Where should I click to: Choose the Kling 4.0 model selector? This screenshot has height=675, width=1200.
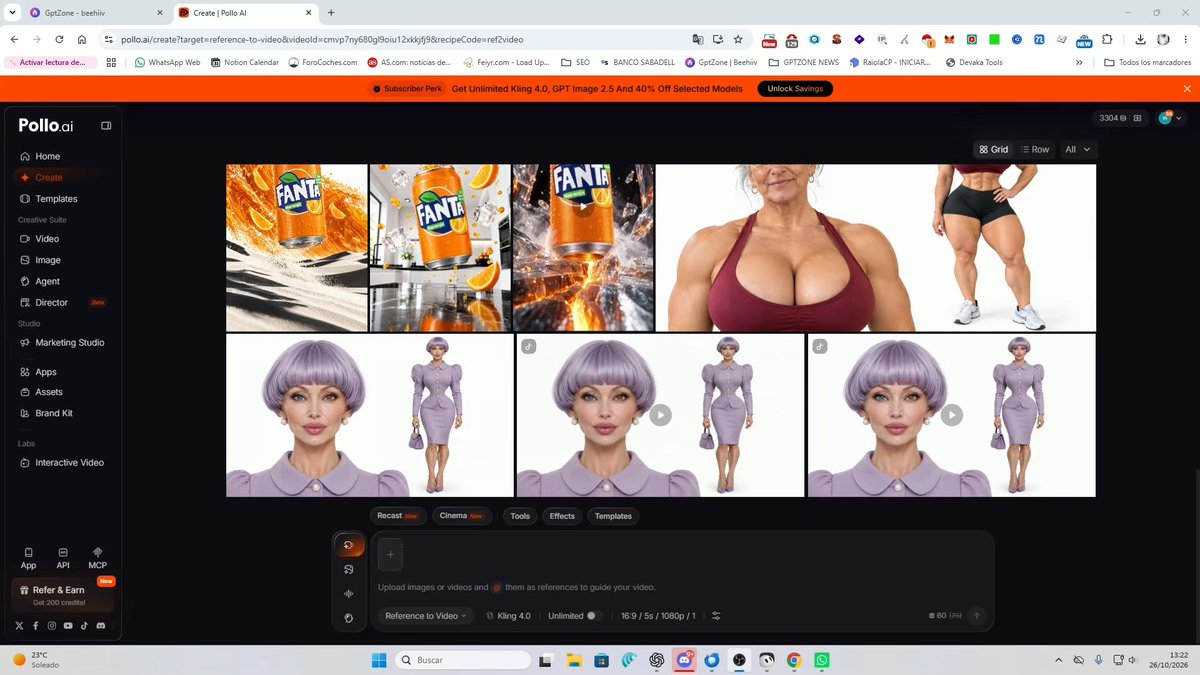pyautogui.click(x=508, y=616)
